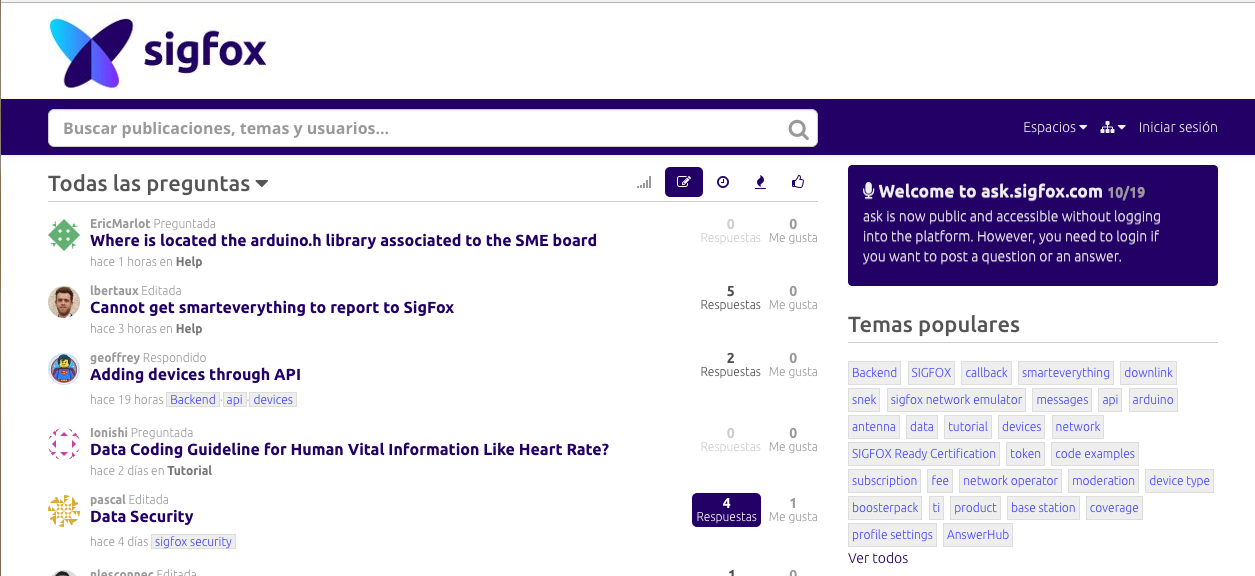Screen dimensions: 1255x576
Task: Open the 'Data Security' question
Action: click(x=141, y=517)
